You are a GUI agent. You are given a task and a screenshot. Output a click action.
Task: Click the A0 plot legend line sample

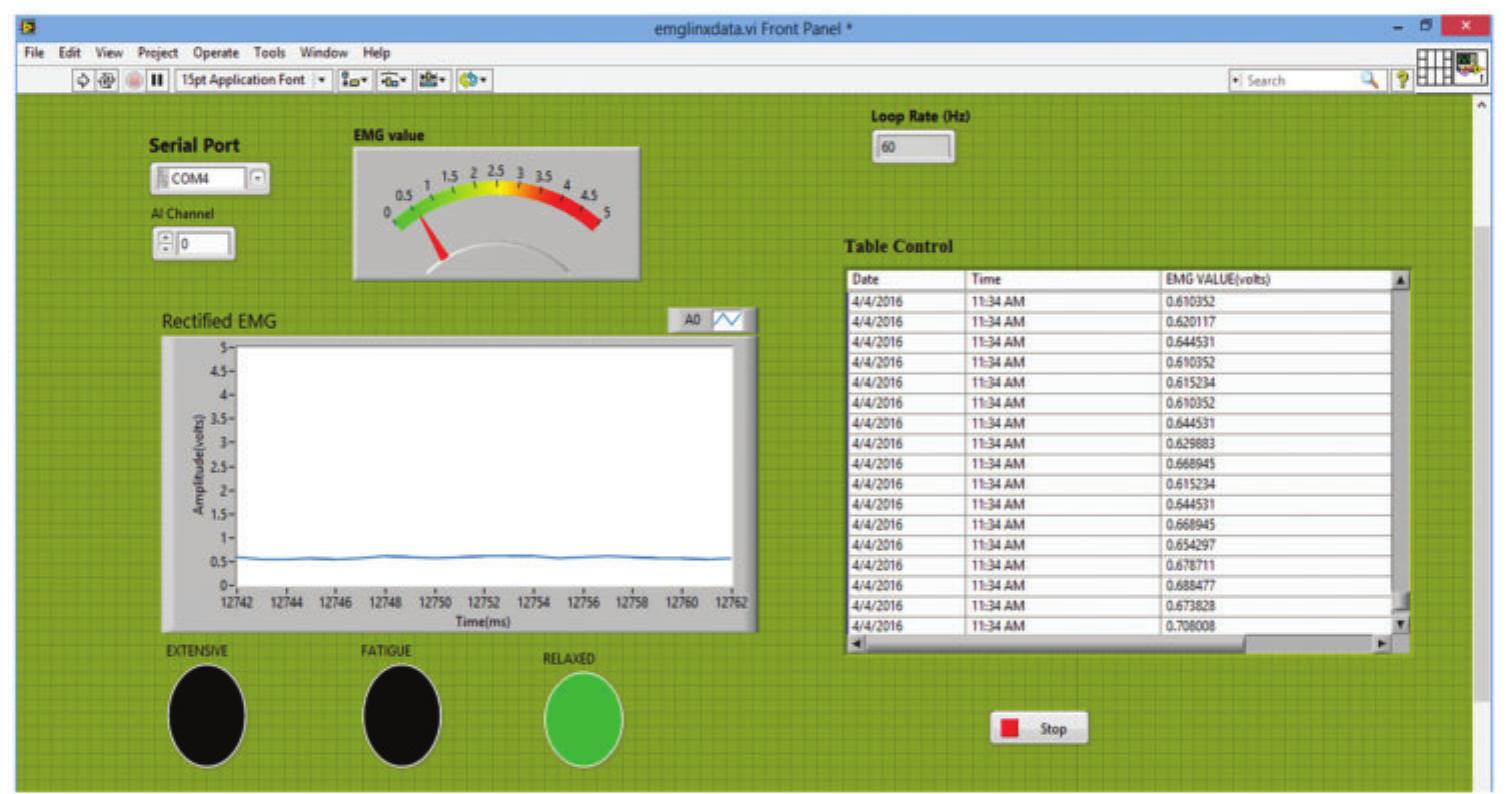(728, 320)
